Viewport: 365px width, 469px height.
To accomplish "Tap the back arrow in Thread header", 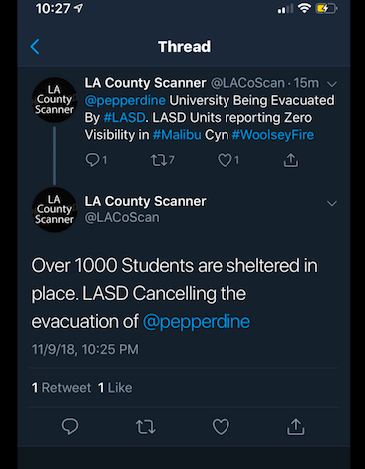I will click(x=35, y=46).
